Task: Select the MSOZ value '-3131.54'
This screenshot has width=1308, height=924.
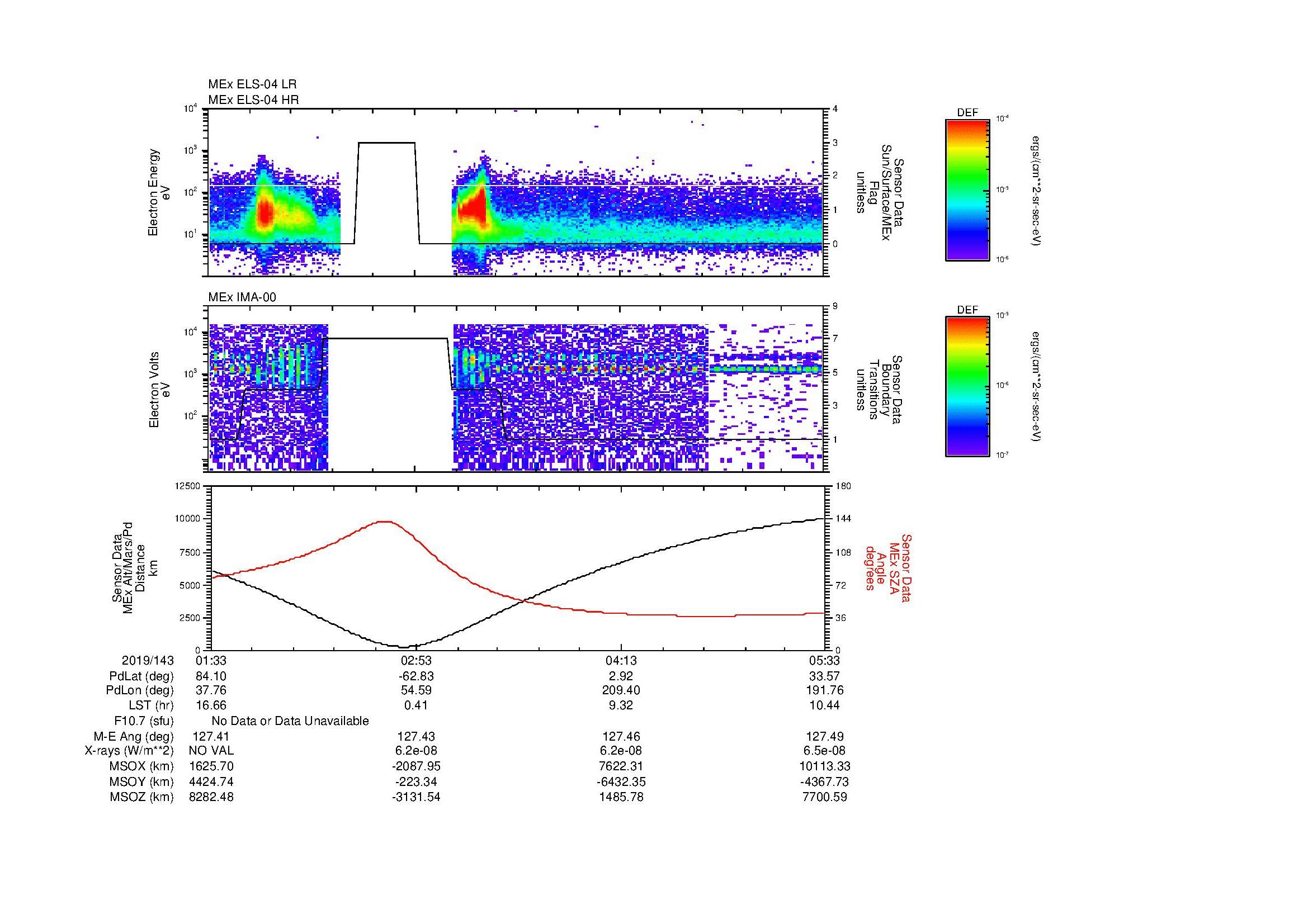Action: pos(417,797)
